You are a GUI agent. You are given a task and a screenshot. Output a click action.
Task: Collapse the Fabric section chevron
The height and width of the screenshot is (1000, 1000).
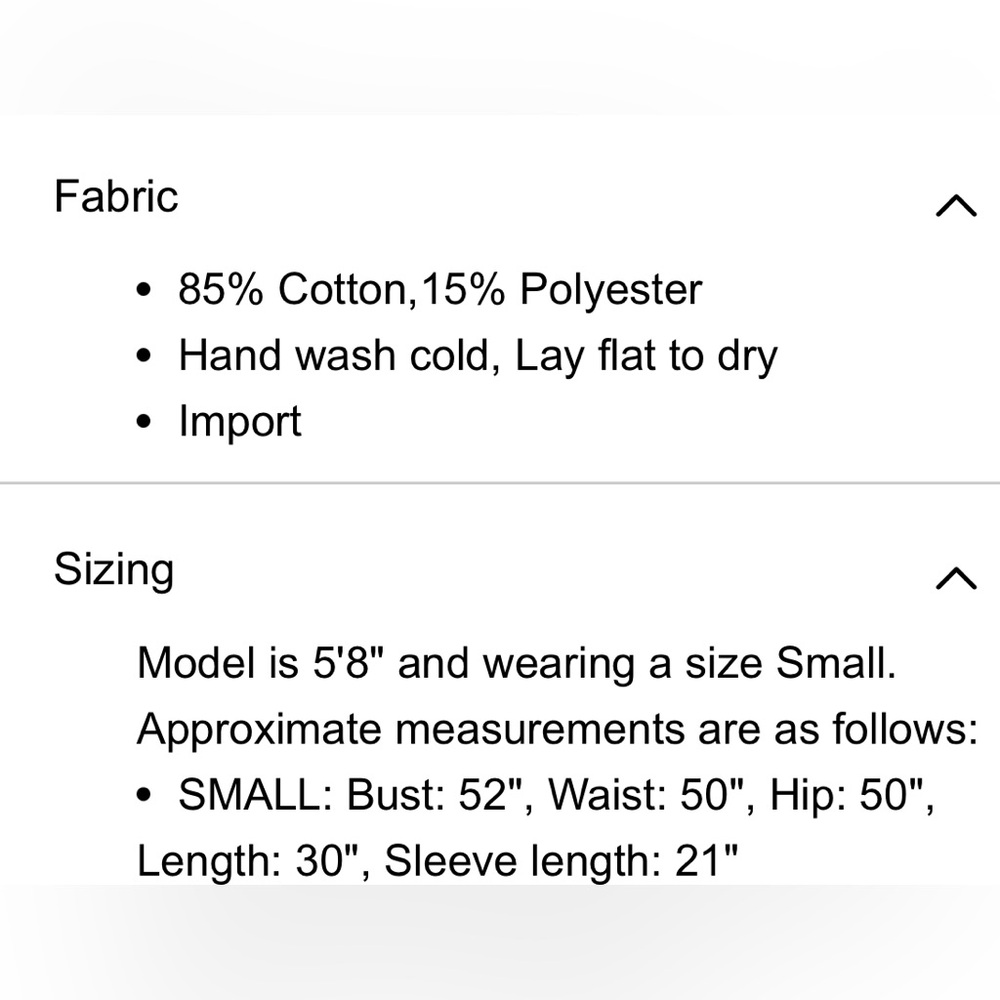pyautogui.click(x=955, y=205)
